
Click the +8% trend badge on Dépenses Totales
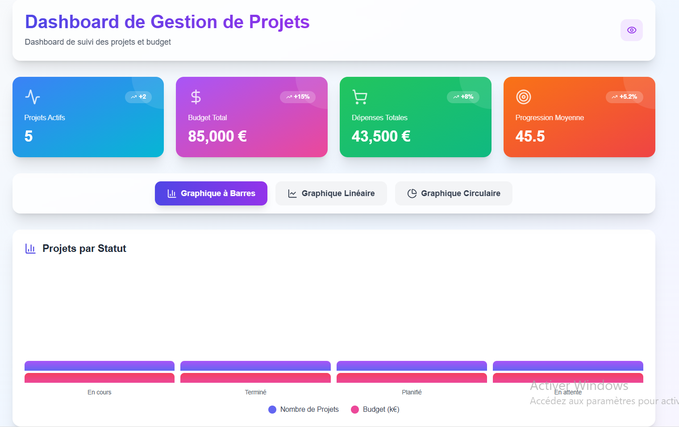[x=462, y=97]
